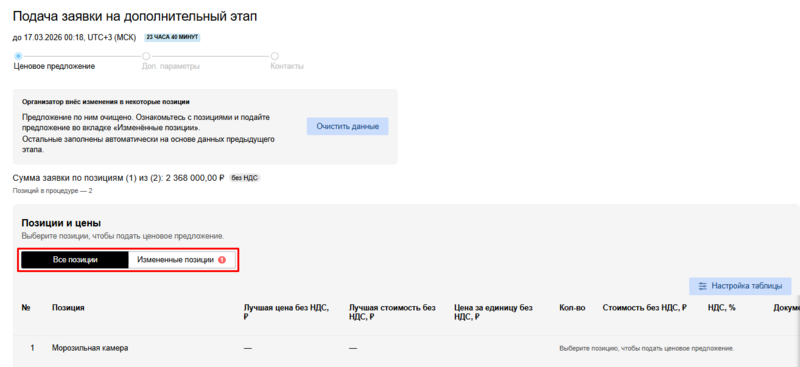This screenshot has height=367, width=800.
Task: Click the "Лучшая стоимость без НДС, ₽" column header
Action: point(392,312)
